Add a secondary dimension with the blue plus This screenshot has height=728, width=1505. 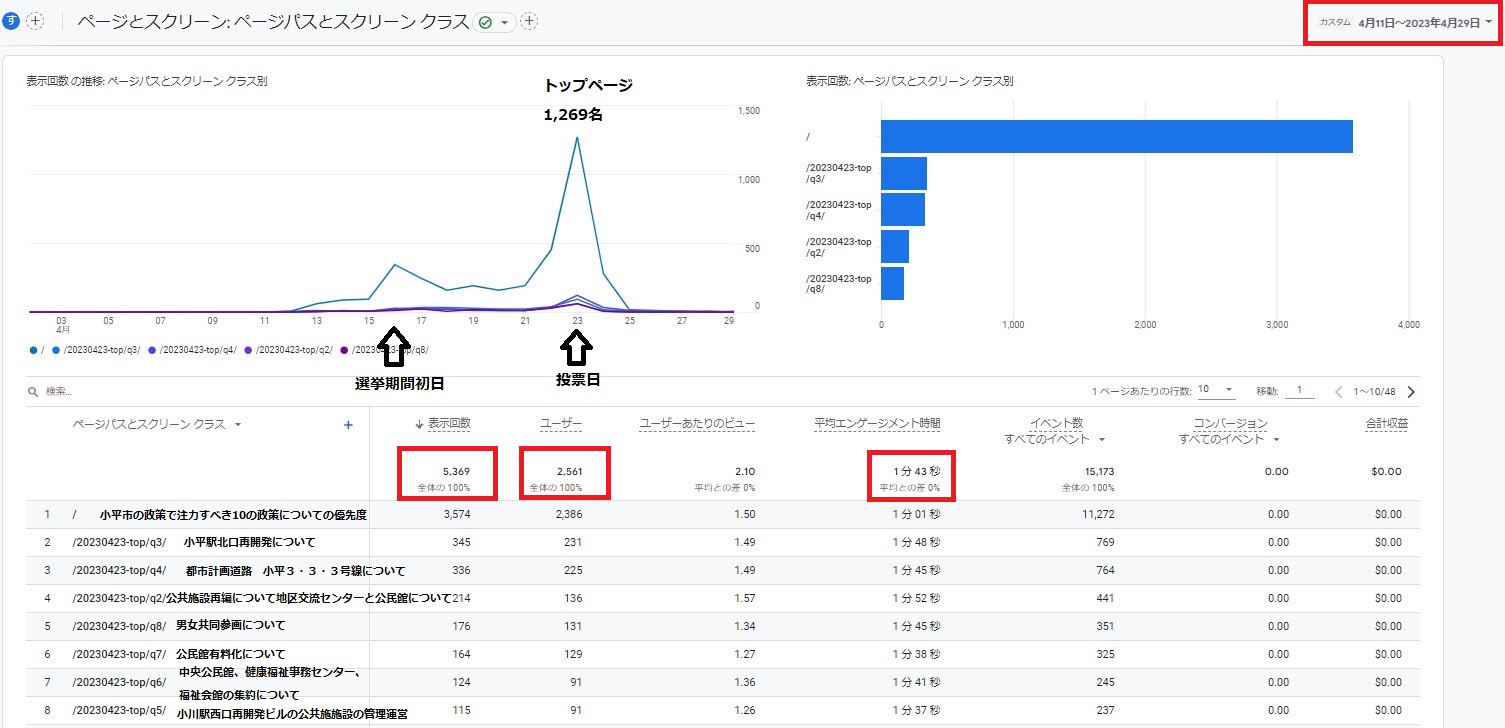(x=348, y=425)
